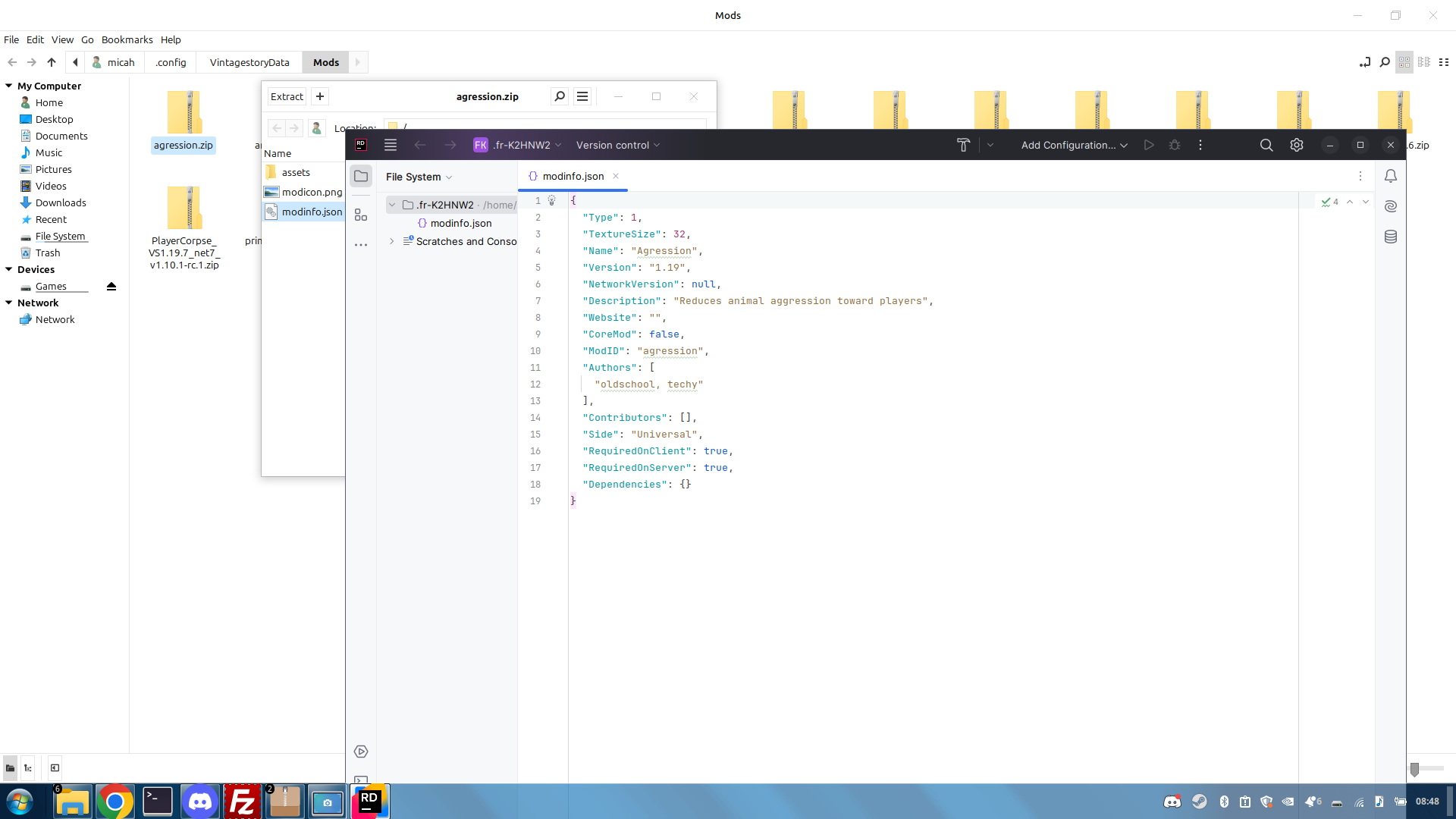Screen dimensions: 1456x819
Task: Open the Version control dropdown
Action: 617,145
